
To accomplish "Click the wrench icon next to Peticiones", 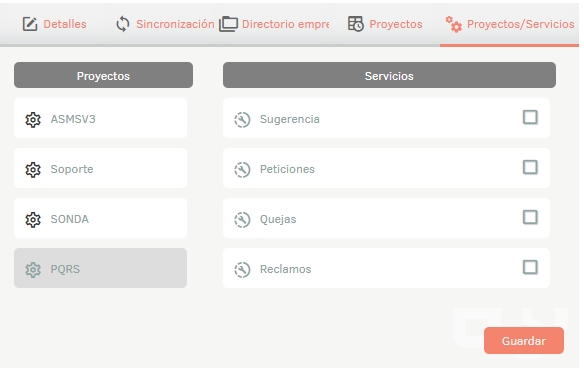I will click(242, 169).
